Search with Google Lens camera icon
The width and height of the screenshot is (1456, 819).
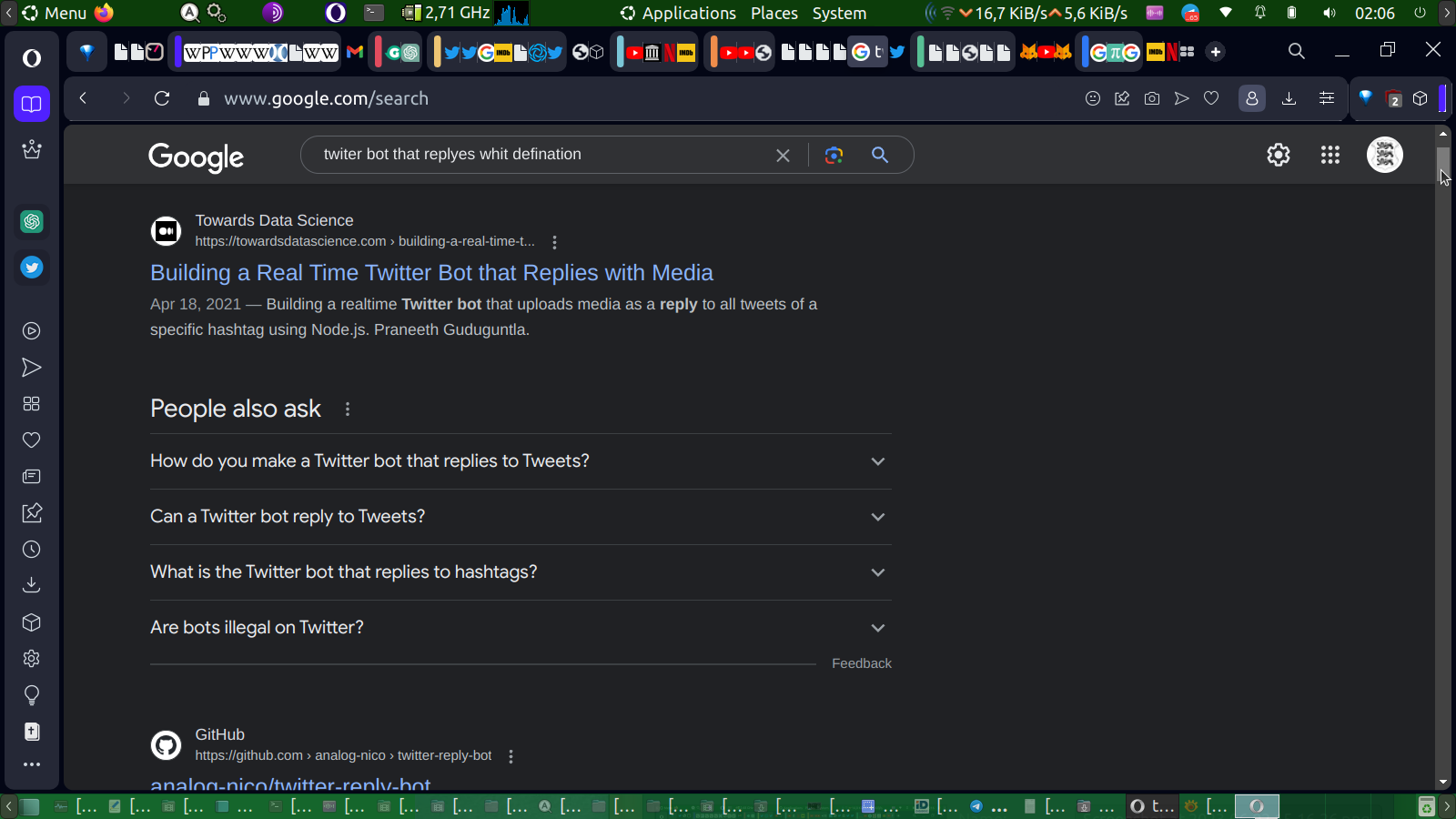click(x=834, y=155)
